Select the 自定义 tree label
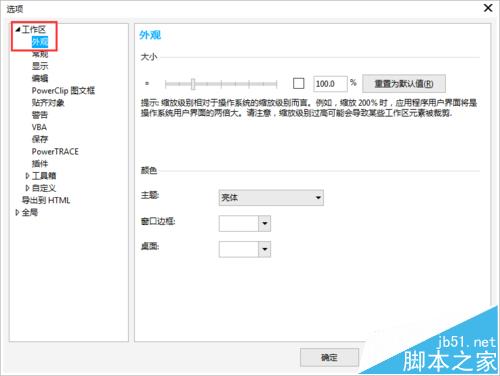500x376 pixels. [44, 188]
